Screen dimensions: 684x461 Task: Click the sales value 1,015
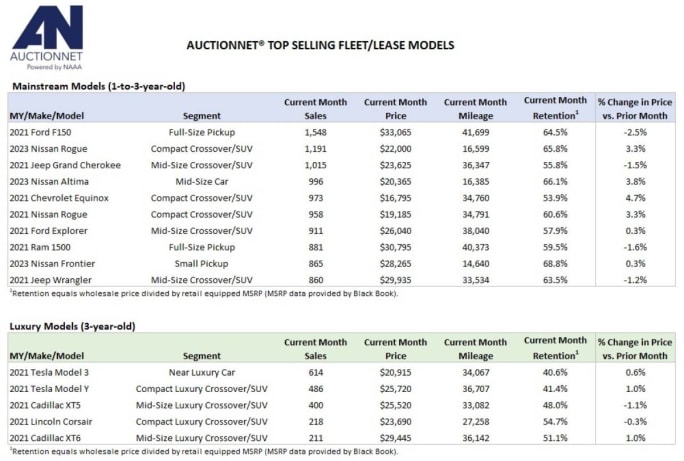click(x=315, y=165)
